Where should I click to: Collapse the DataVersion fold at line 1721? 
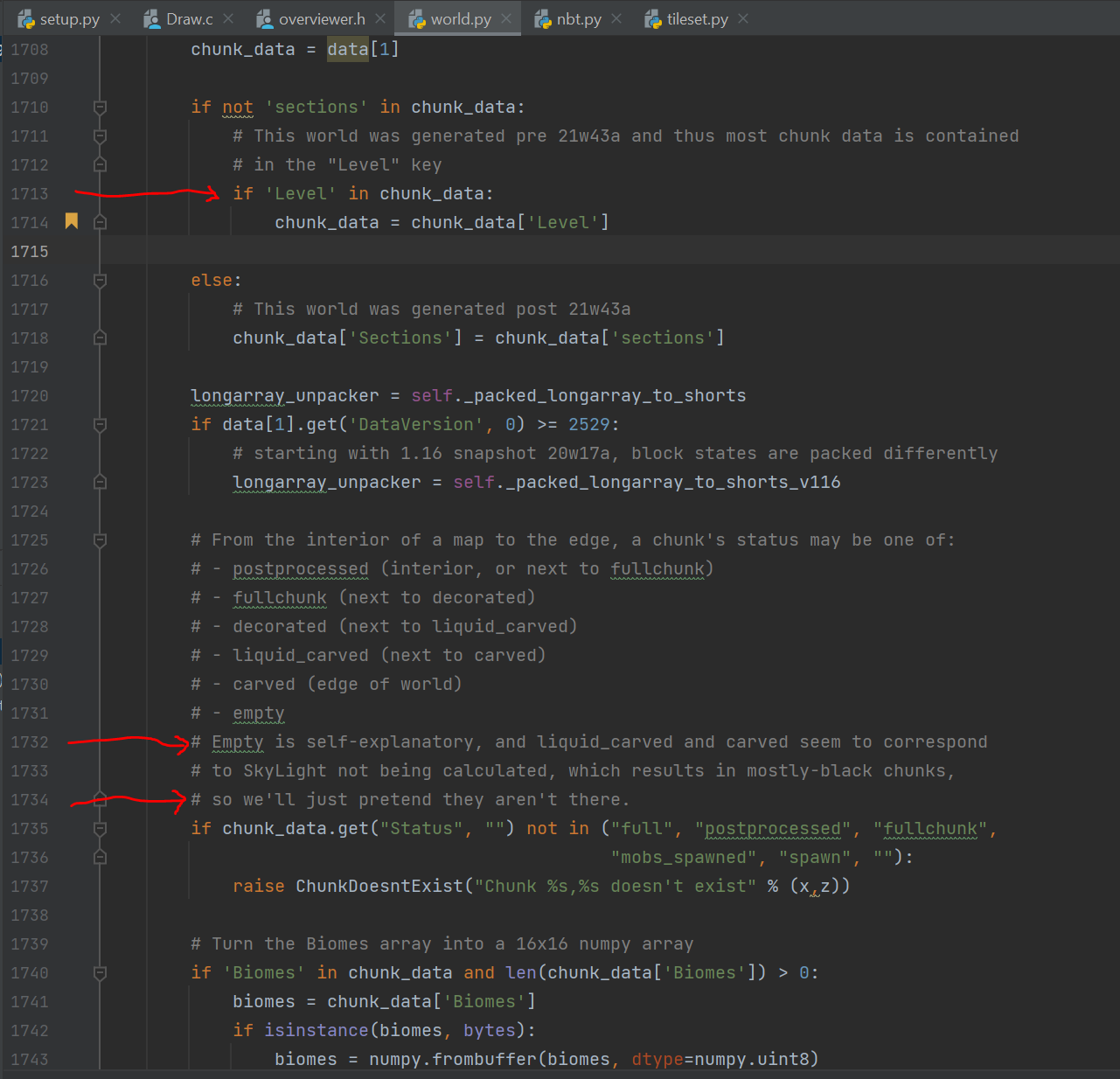coord(99,424)
